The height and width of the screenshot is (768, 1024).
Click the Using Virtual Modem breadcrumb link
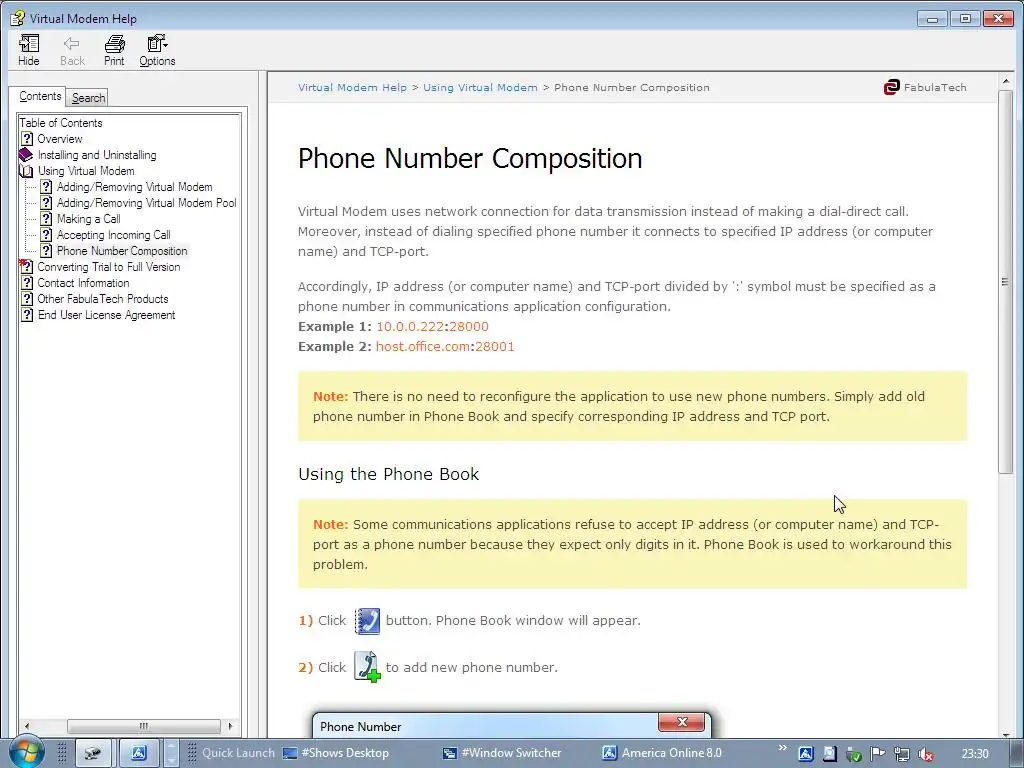coord(480,88)
